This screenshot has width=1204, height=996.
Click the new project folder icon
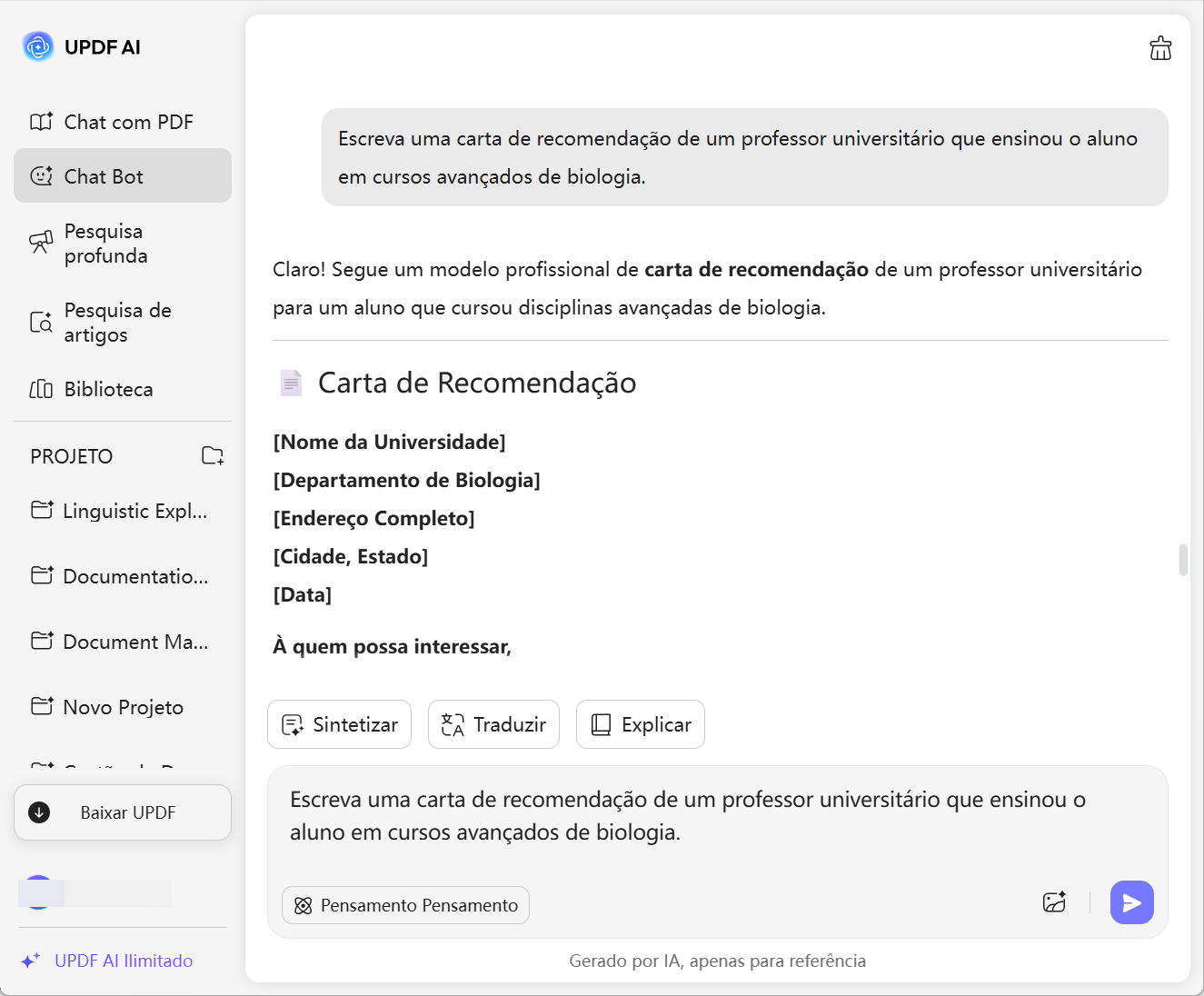(213, 456)
